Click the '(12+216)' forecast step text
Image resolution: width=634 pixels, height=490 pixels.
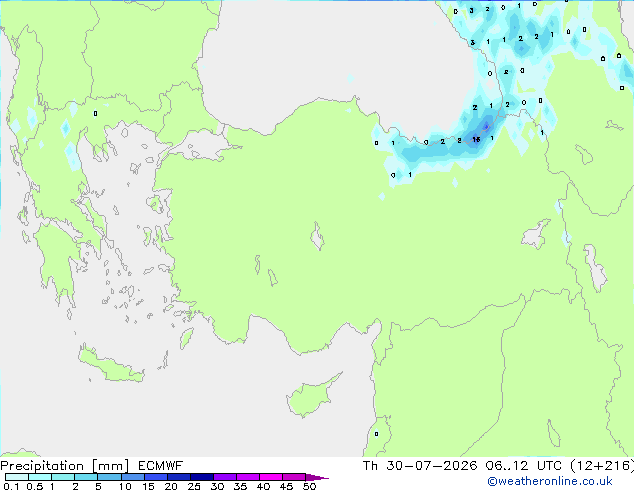(x=602, y=466)
